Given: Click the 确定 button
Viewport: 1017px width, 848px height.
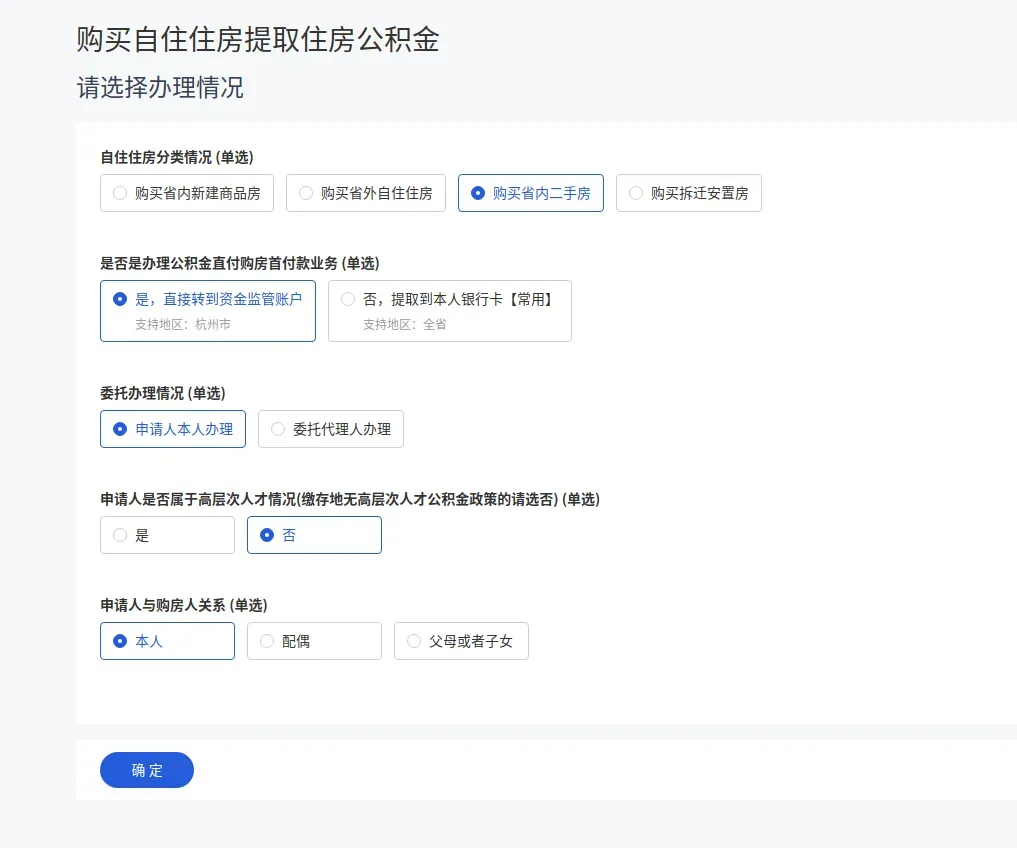Looking at the screenshot, I should 147,770.
